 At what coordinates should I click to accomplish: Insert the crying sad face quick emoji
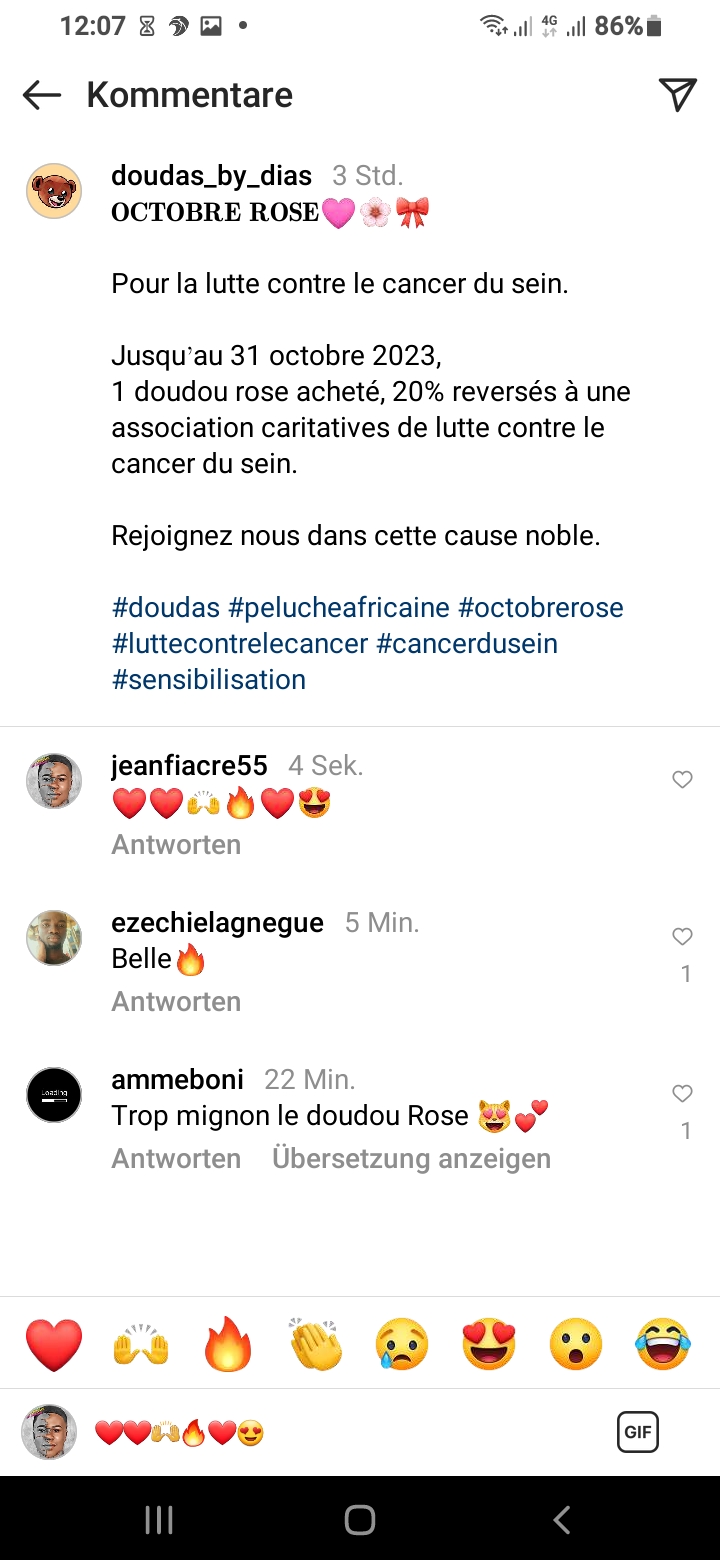click(x=402, y=1343)
